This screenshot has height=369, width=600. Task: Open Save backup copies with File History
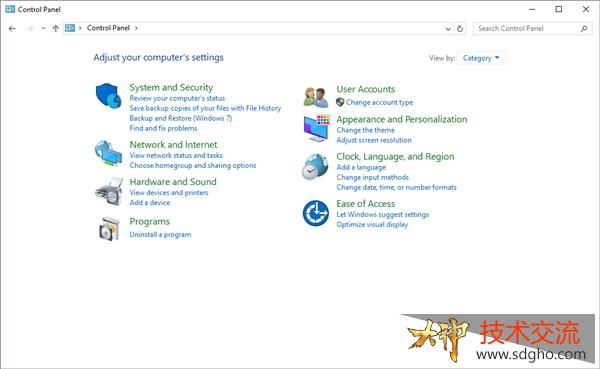click(205, 108)
